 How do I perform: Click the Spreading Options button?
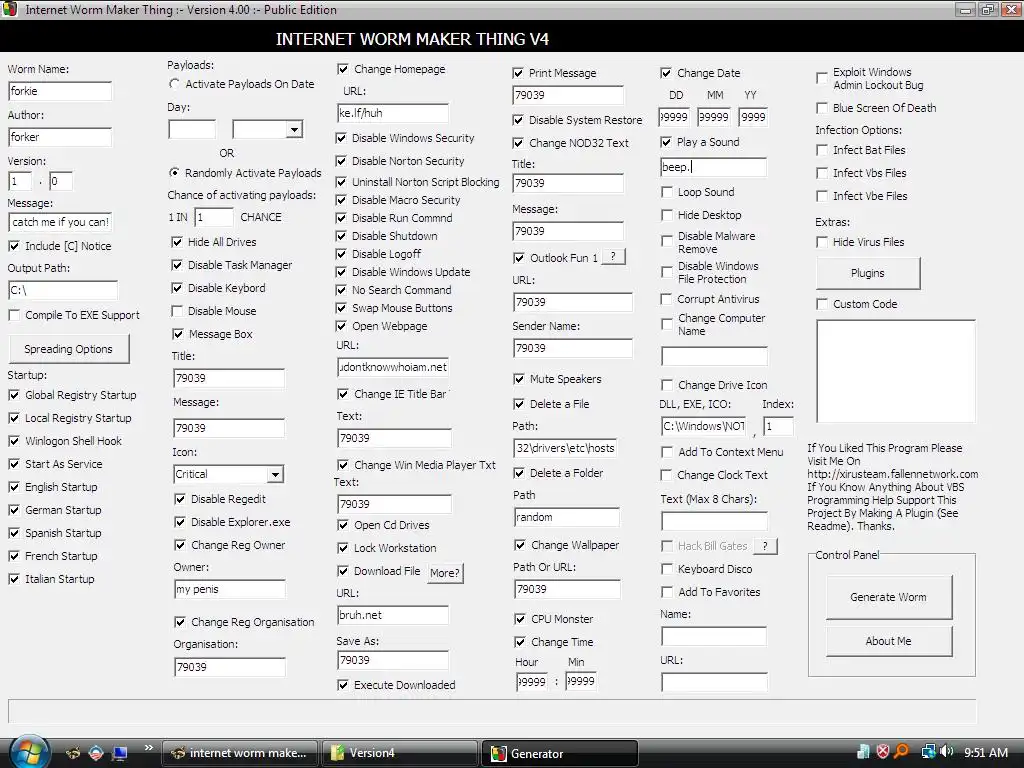click(x=69, y=349)
